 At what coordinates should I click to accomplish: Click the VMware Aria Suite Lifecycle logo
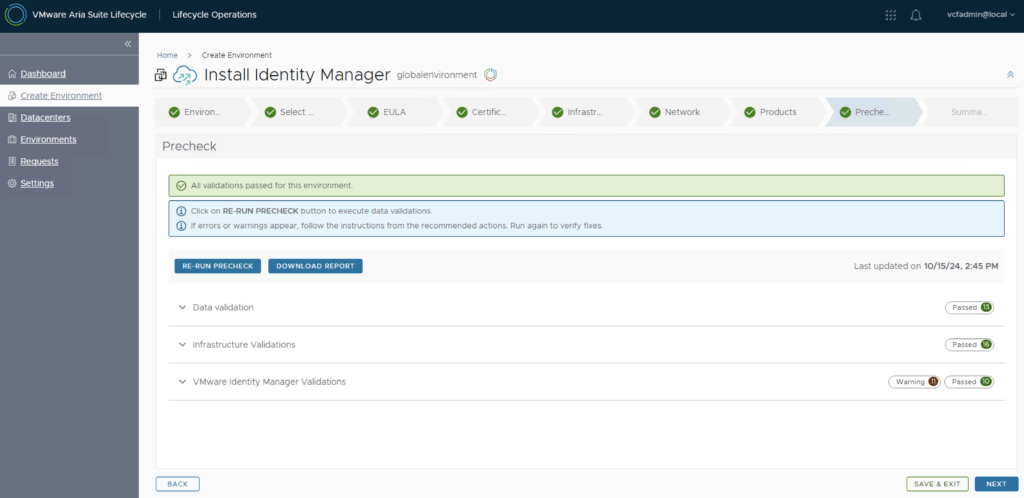point(16,15)
